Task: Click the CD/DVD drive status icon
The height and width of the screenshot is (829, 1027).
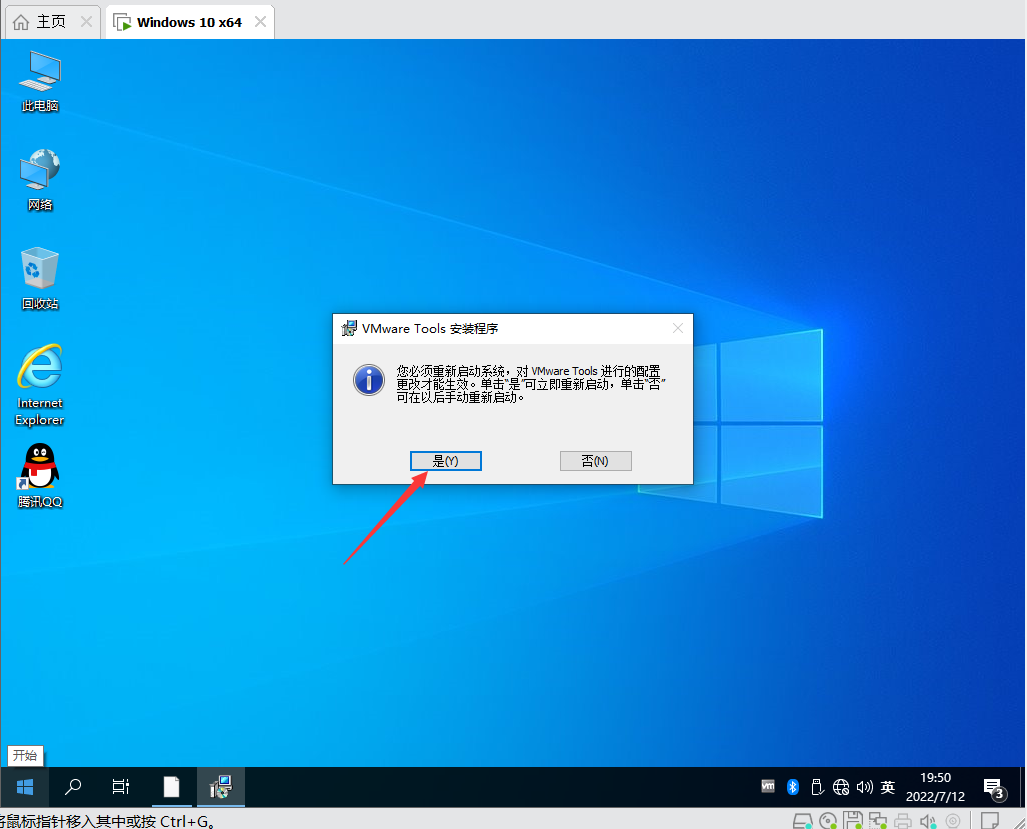Action: pos(827,820)
